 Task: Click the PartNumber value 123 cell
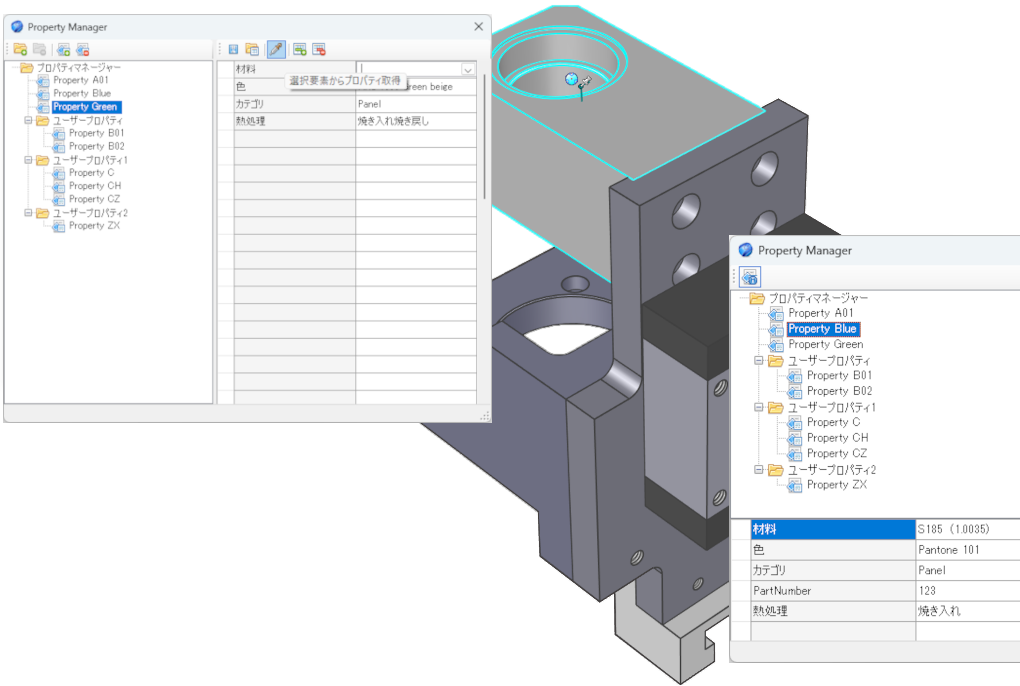point(967,590)
